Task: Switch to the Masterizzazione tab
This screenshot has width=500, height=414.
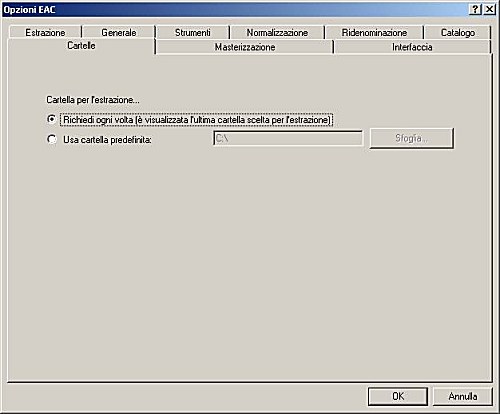Action: (245, 47)
